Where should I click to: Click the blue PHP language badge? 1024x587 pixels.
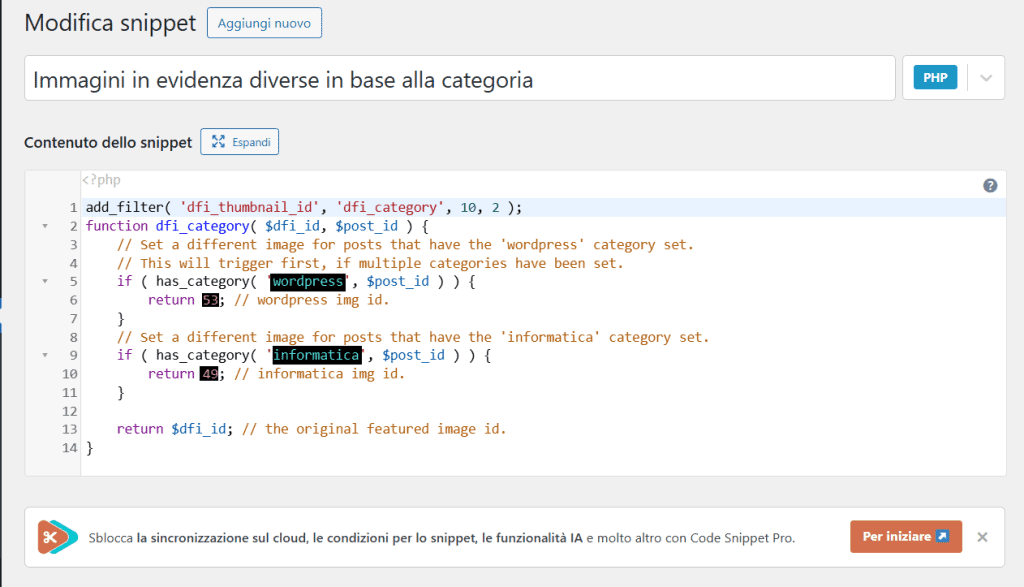tap(934, 76)
